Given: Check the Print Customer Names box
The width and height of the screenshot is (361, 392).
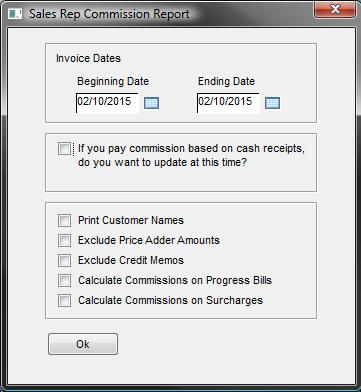Looking at the screenshot, I should [x=64, y=220].
